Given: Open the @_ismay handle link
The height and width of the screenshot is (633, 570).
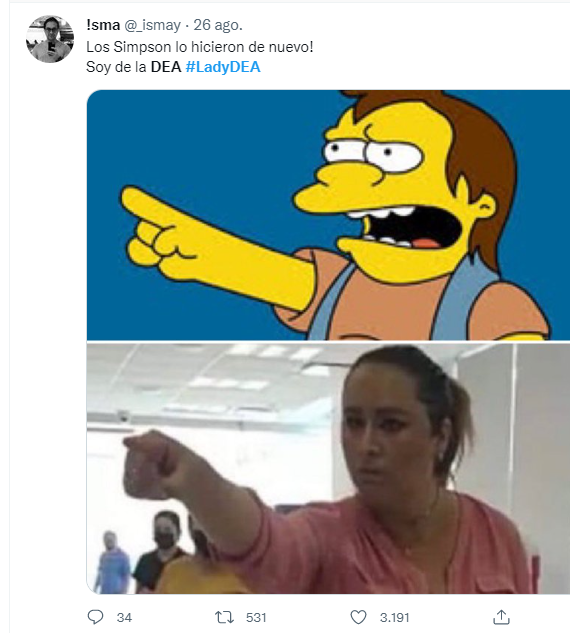Looking at the screenshot, I should (153, 25).
